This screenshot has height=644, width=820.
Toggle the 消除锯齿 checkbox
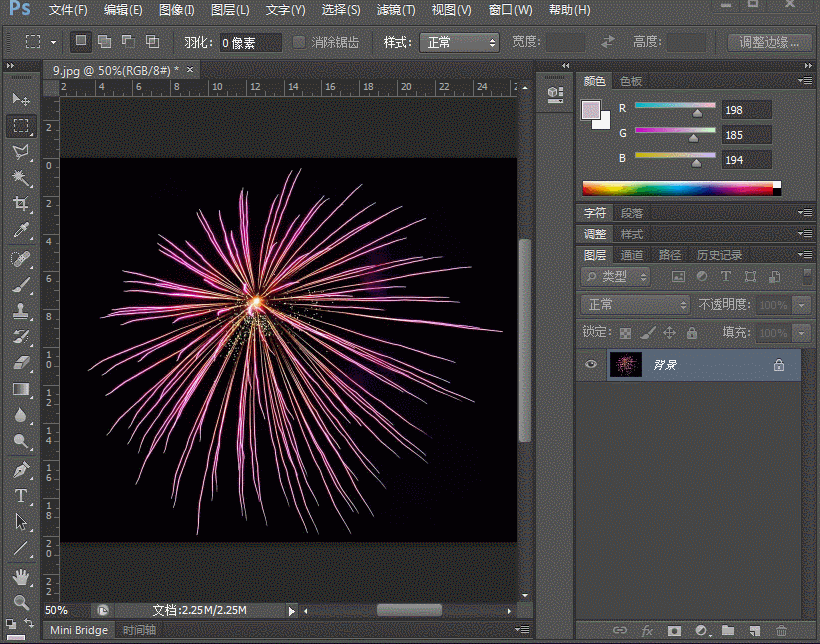(299, 43)
